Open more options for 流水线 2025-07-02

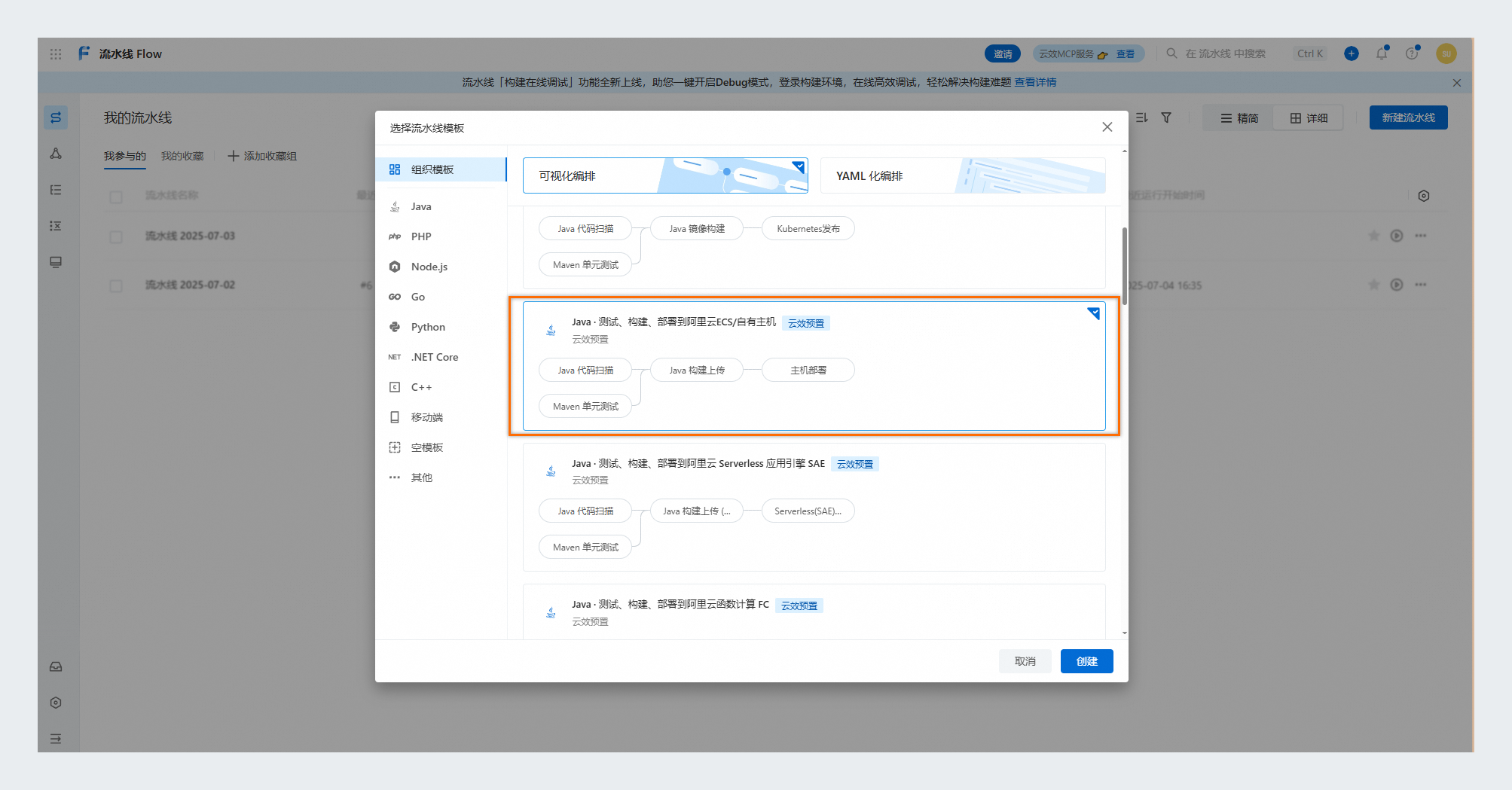1421,285
